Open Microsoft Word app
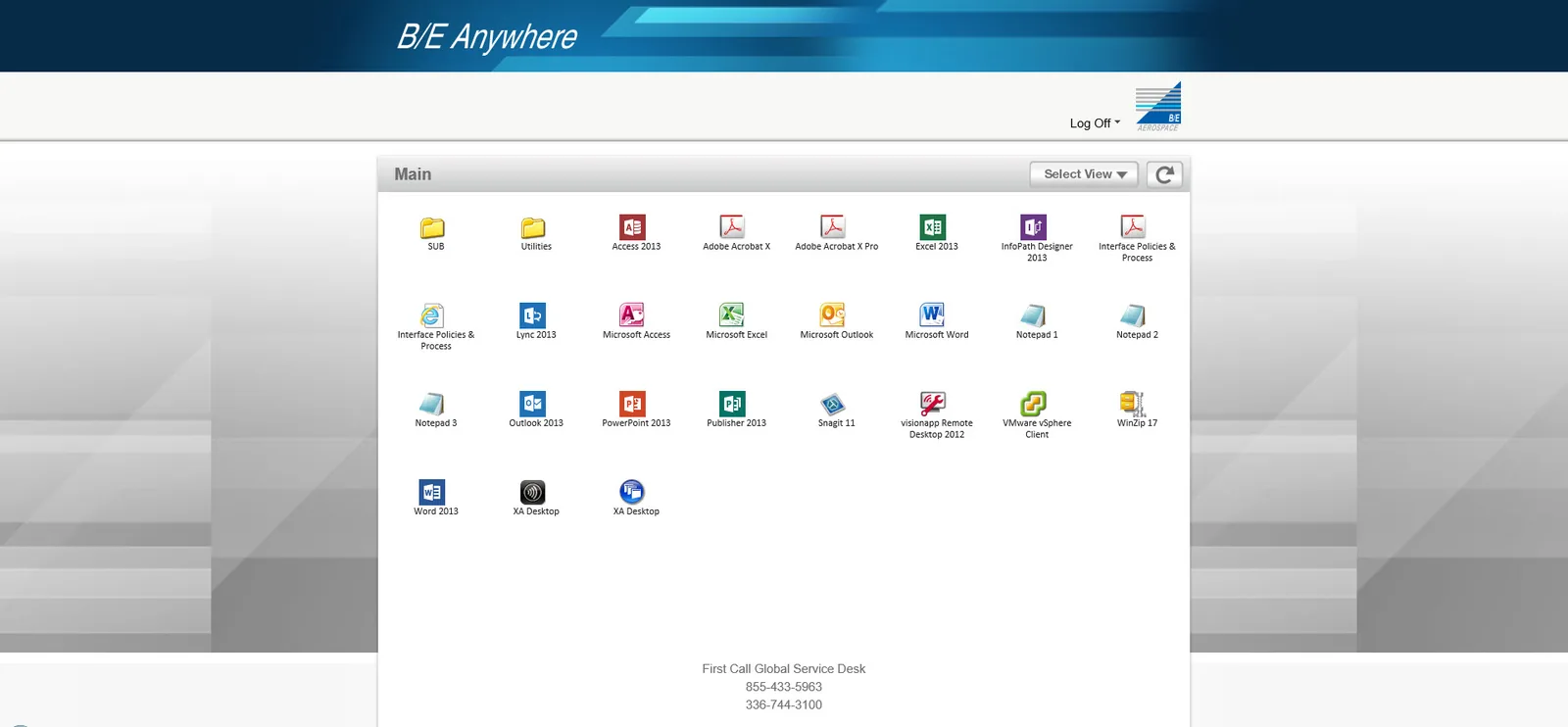This screenshot has height=727, width=1568. coord(933,315)
